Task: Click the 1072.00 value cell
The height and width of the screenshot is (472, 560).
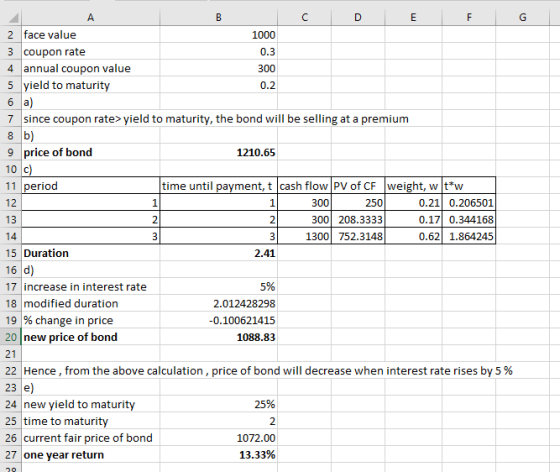Action: click(219, 437)
